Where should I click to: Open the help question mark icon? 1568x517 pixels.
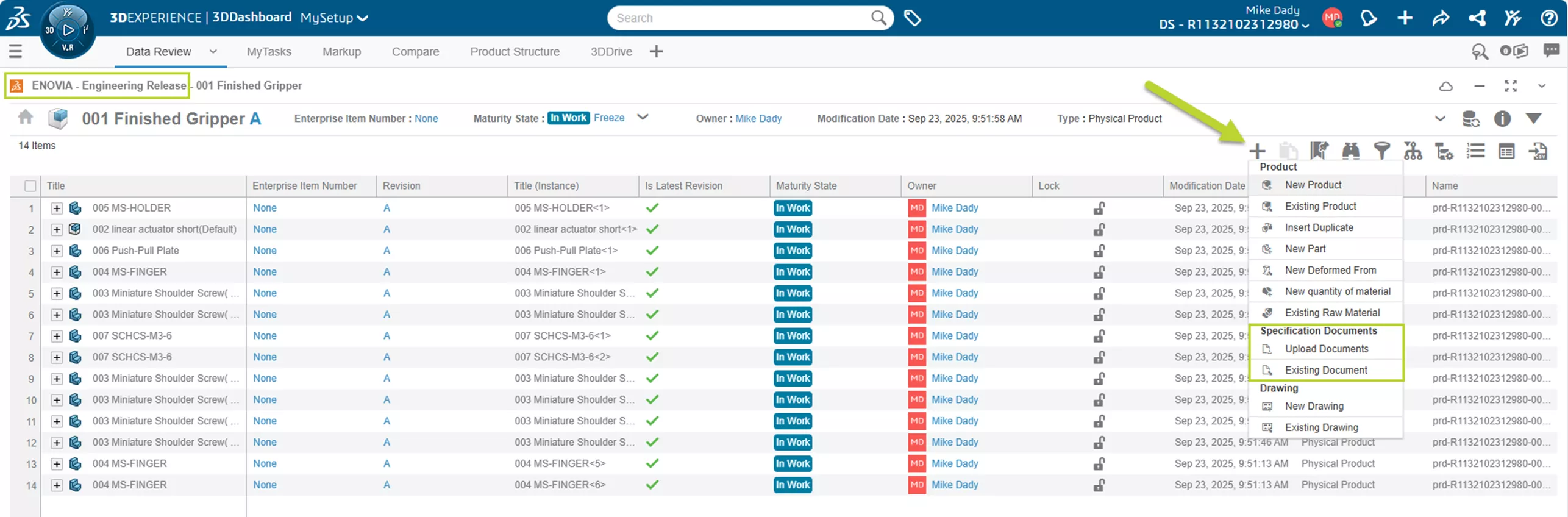coord(1549,18)
